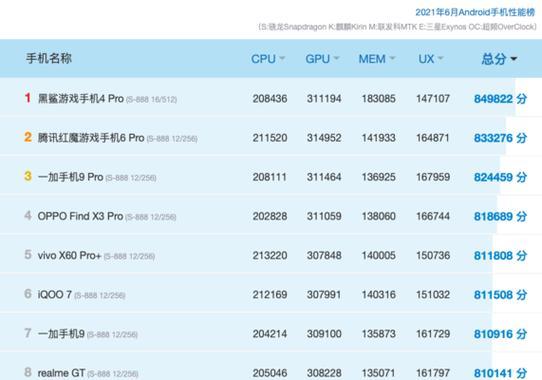Viewport: 542px width, 380px height.
Task: Click total score 810916 分
Action: point(500,334)
